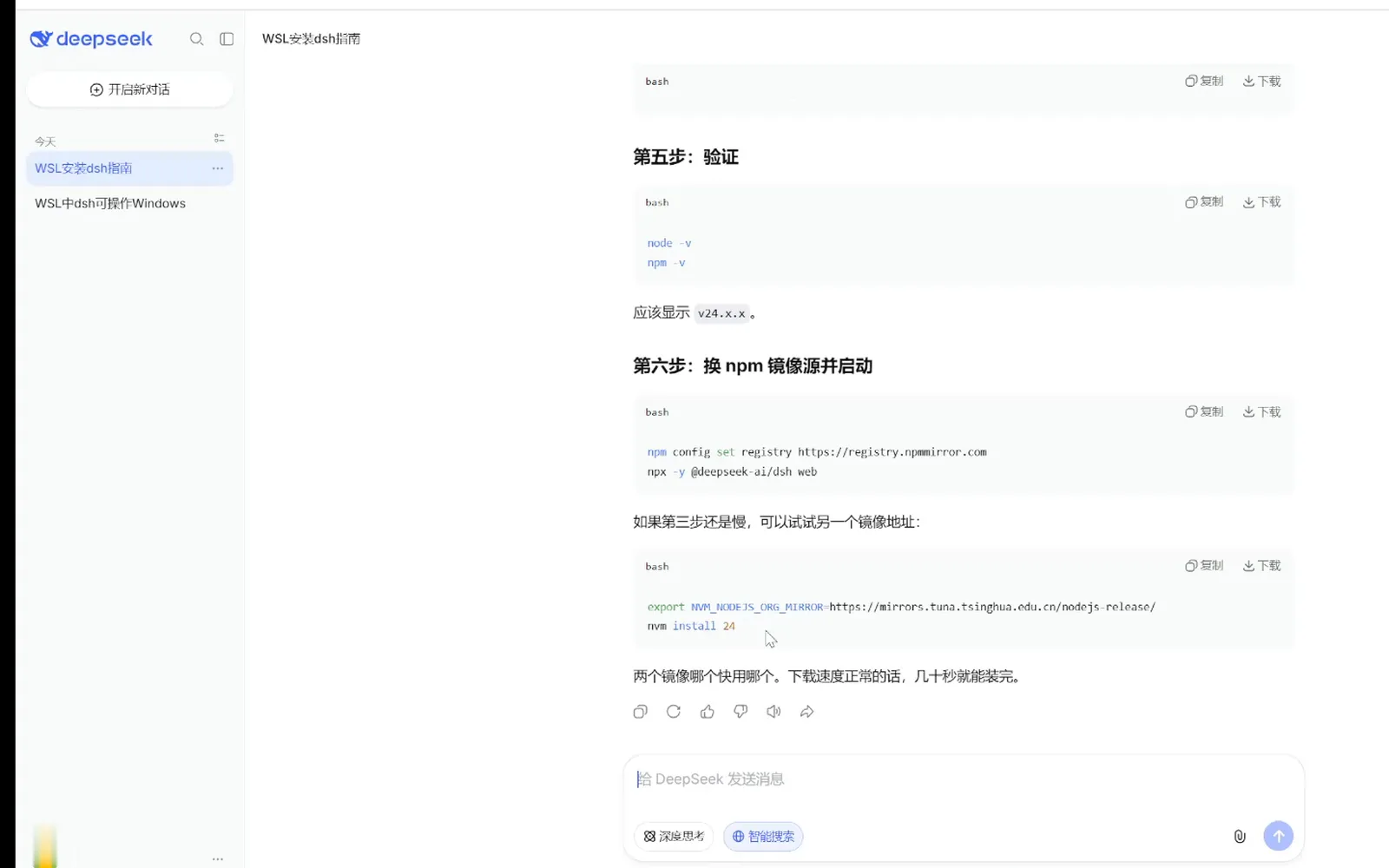Download the topmost empty bash block
1389x868 pixels.
tap(1262, 81)
